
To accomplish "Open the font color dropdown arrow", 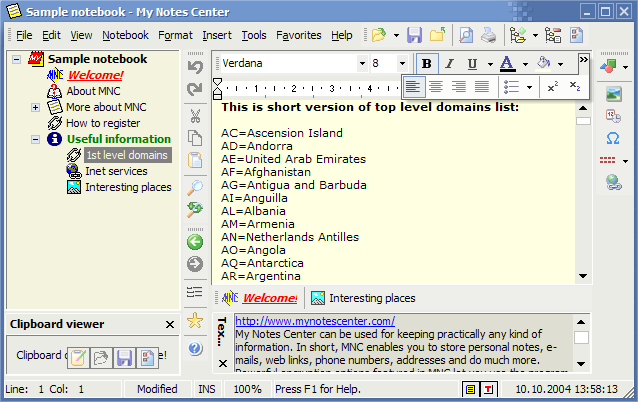I will 524,63.
